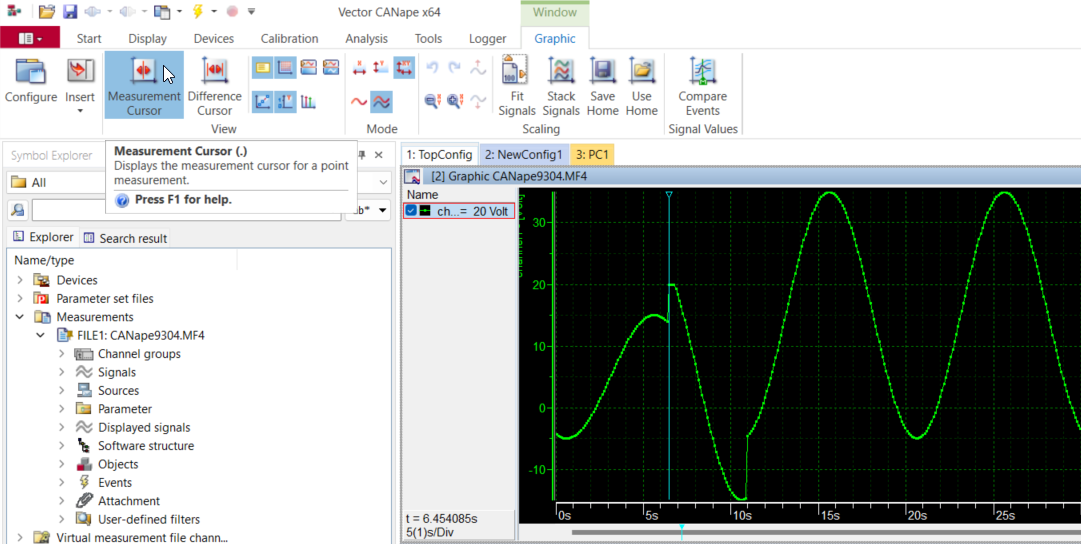Screen dimensions: 1081x544
Task: Toggle the Y-axis zoom mode icon
Action: pos(381,68)
